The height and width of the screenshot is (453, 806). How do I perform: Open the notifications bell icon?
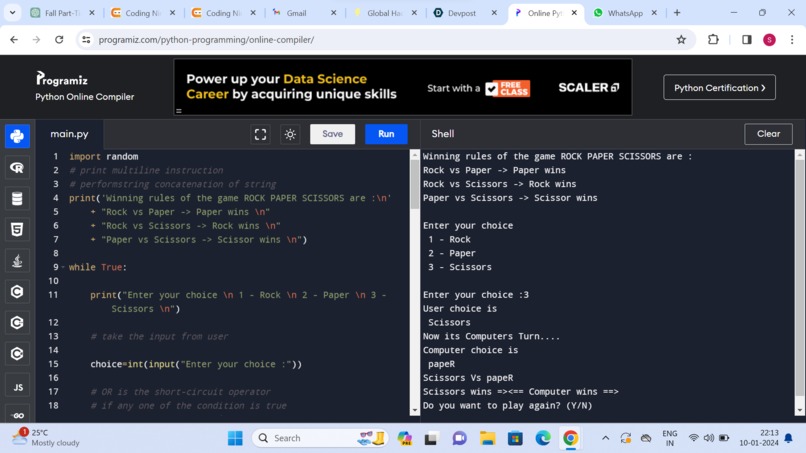(x=789, y=438)
